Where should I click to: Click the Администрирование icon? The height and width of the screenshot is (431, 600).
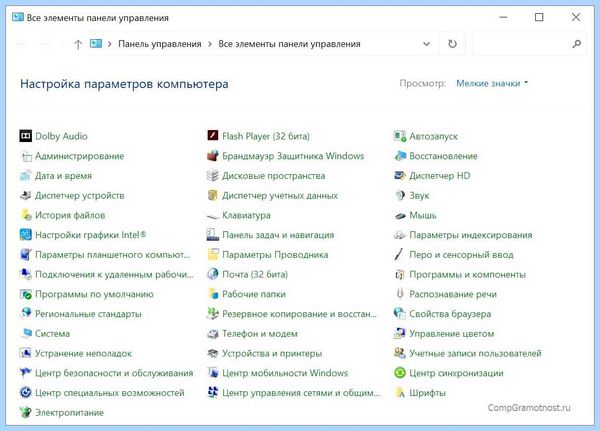[x=26, y=156]
